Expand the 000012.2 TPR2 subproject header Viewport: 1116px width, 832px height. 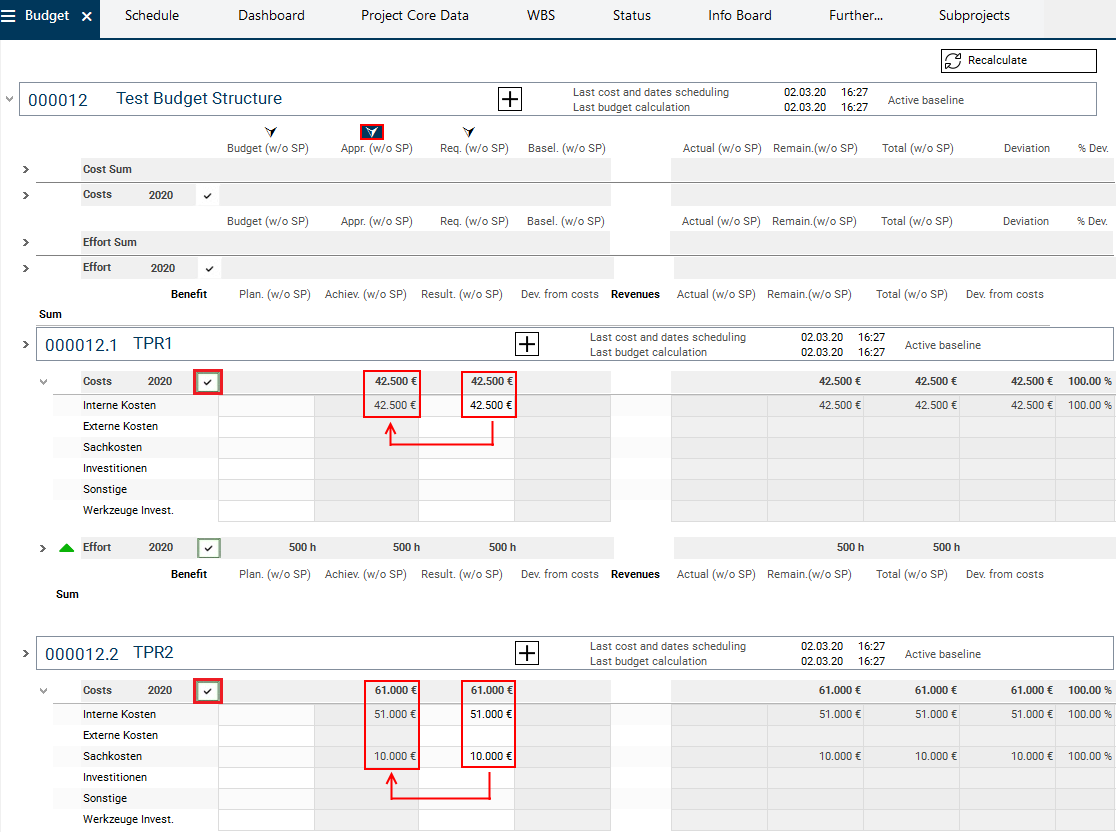coord(26,654)
